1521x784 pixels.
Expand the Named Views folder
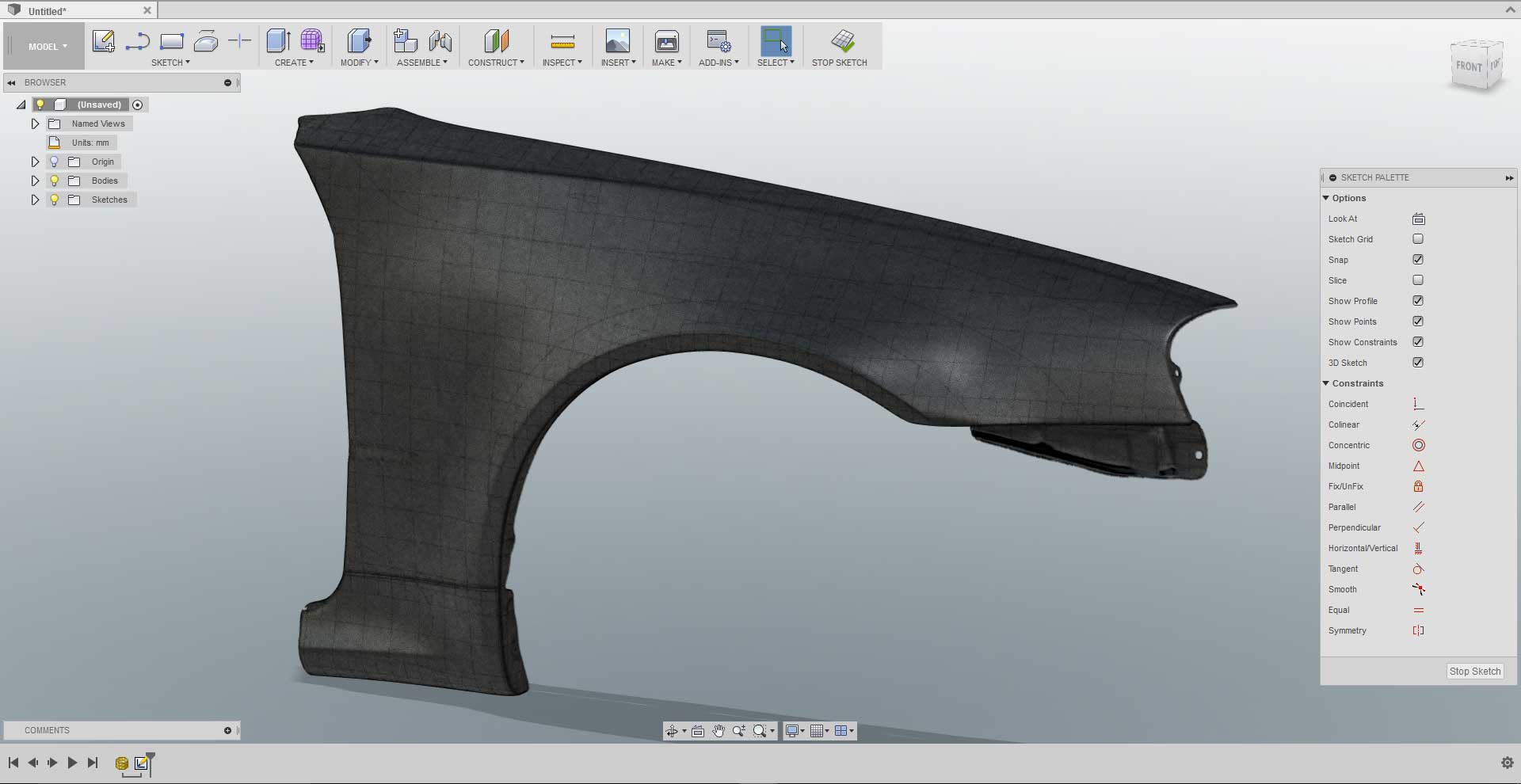[35, 124]
